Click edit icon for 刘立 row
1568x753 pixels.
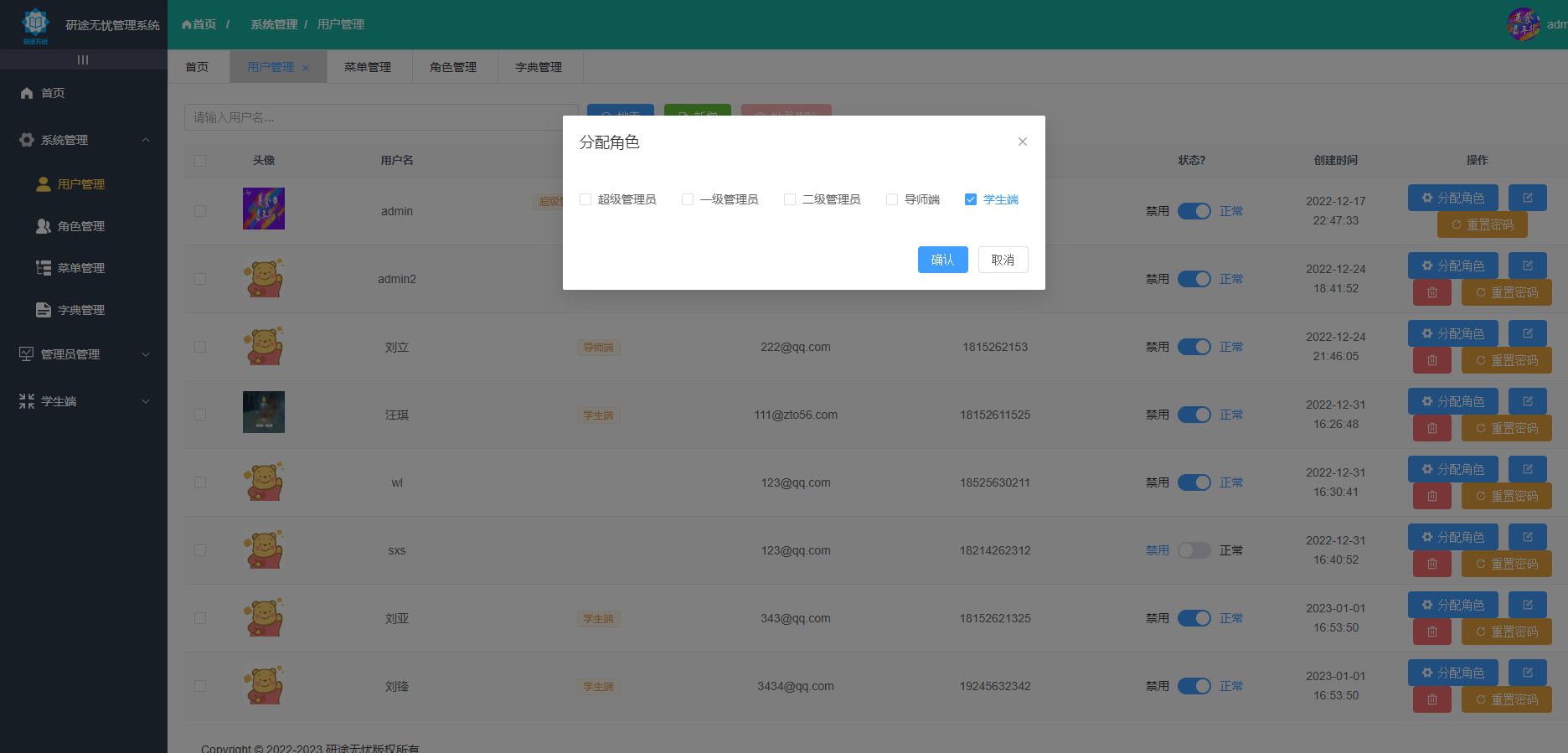tap(1528, 333)
